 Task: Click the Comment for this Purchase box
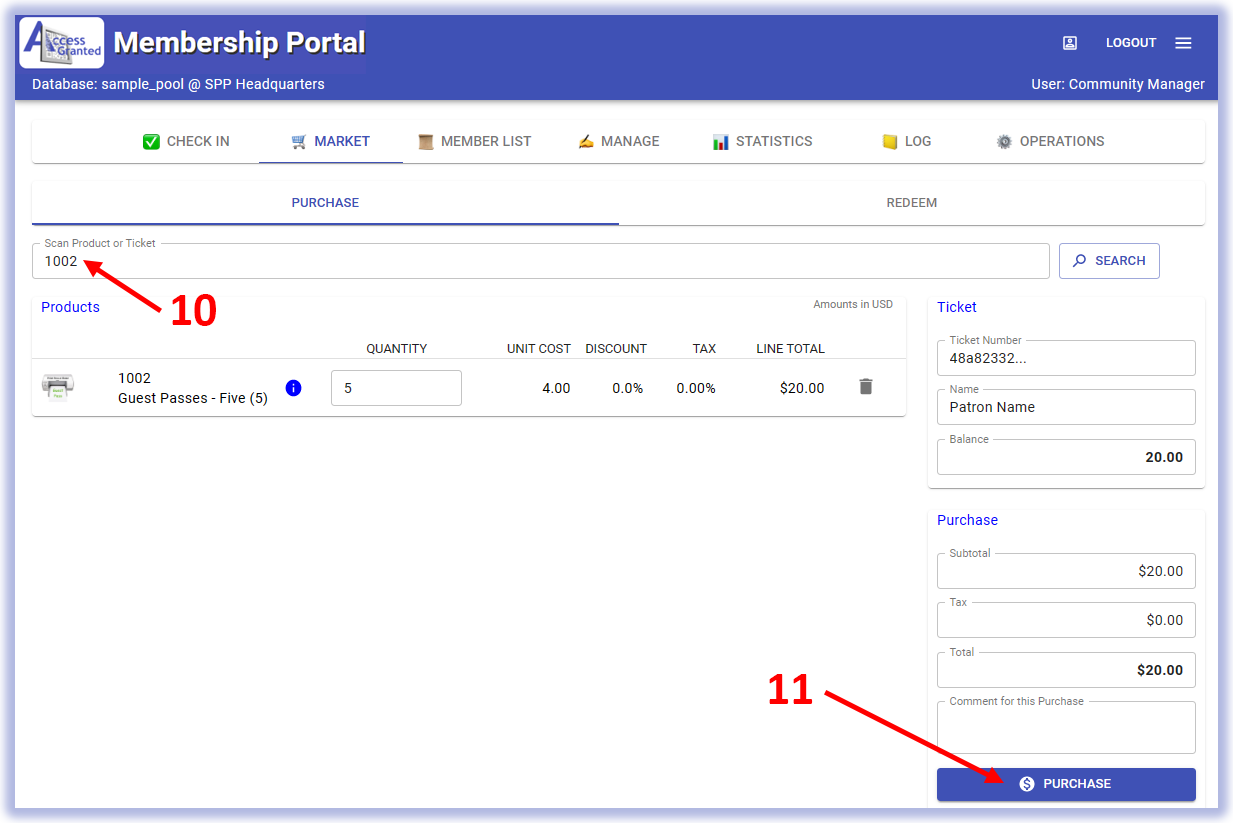(1065, 732)
